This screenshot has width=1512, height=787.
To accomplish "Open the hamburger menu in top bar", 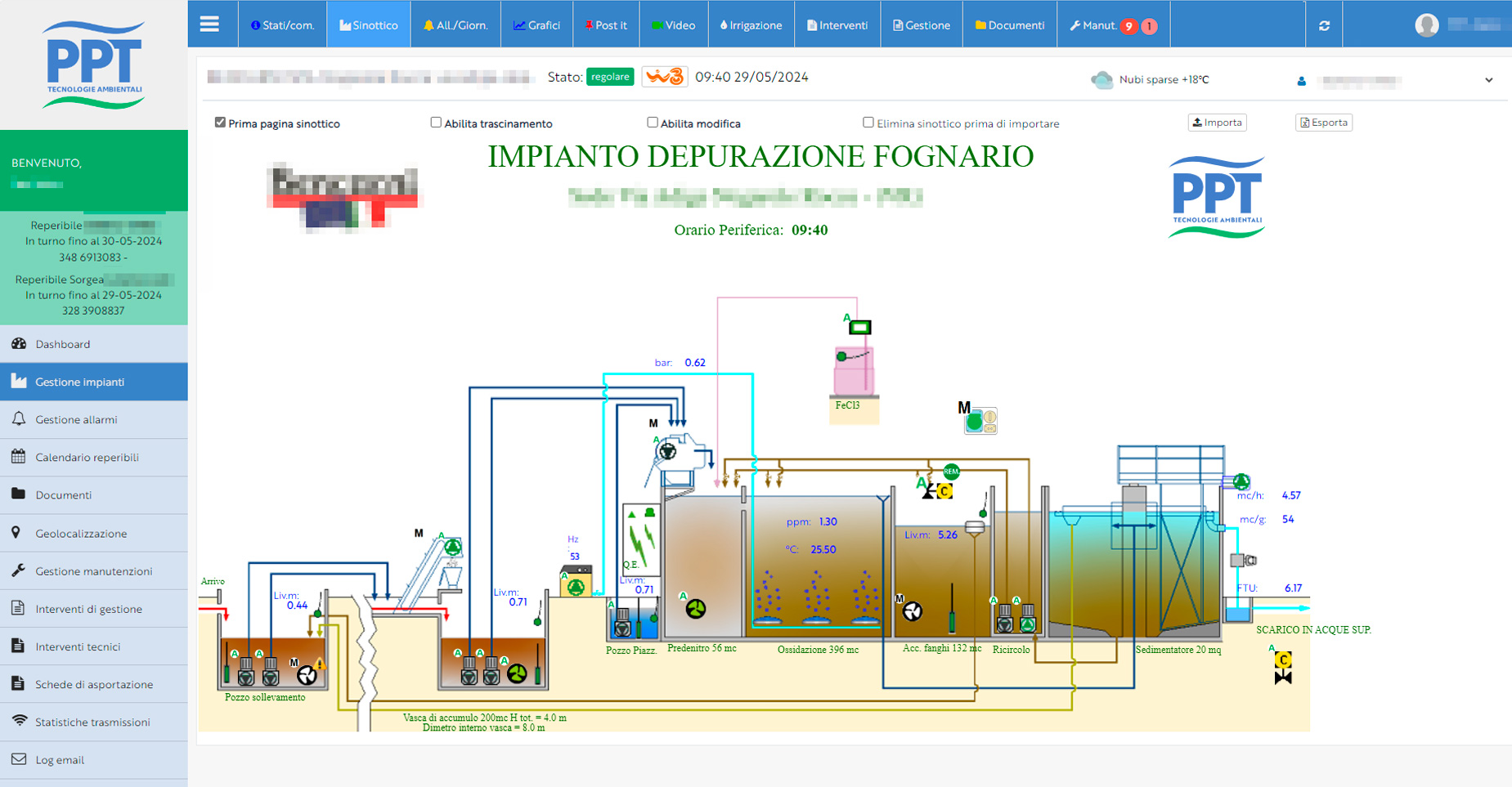I will point(209,24).
